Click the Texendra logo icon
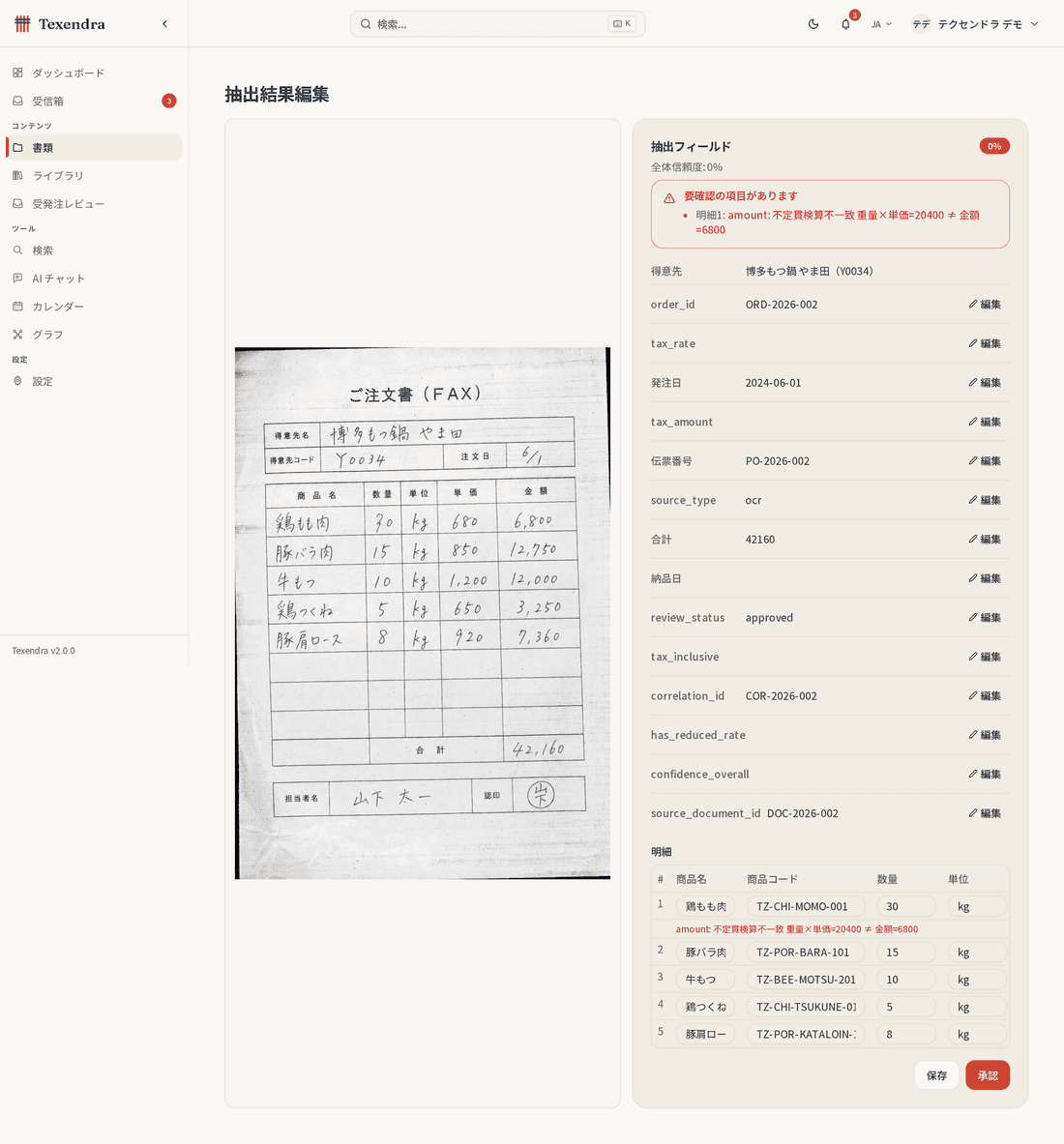 [22, 24]
